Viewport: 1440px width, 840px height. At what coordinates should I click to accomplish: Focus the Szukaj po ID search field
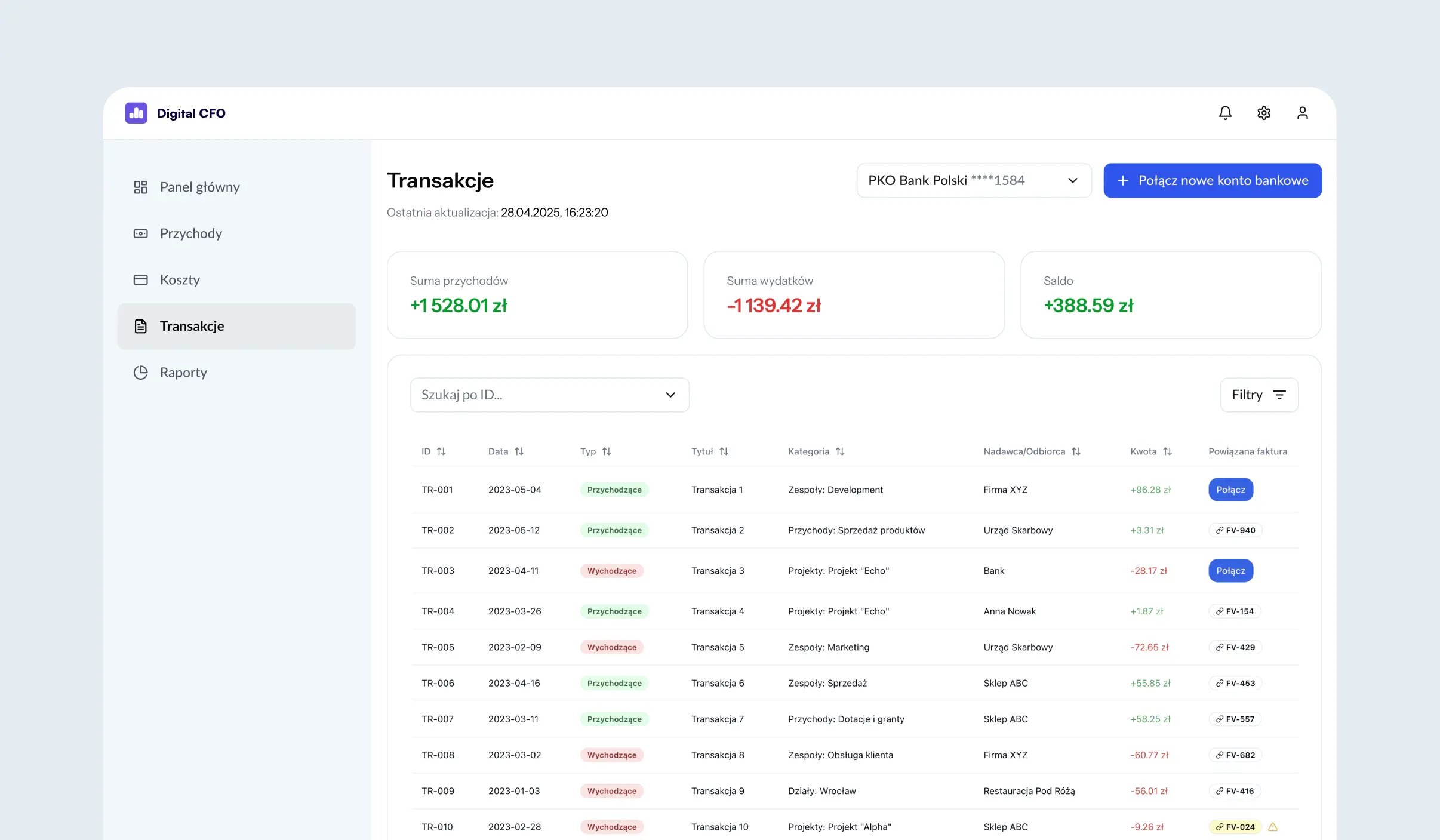pos(549,395)
